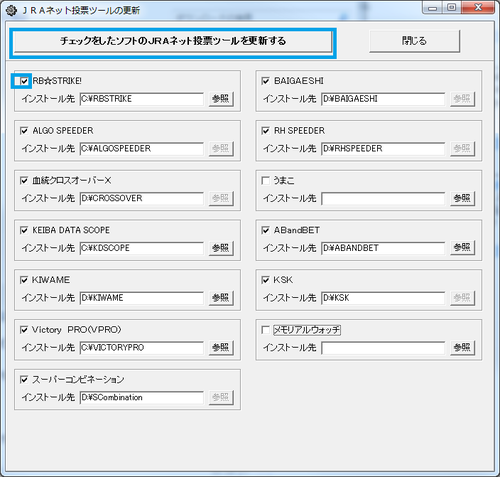This screenshot has height=477, width=500.
Task: Click the C:¥RBSTRIKE install path field
Action: (142, 99)
